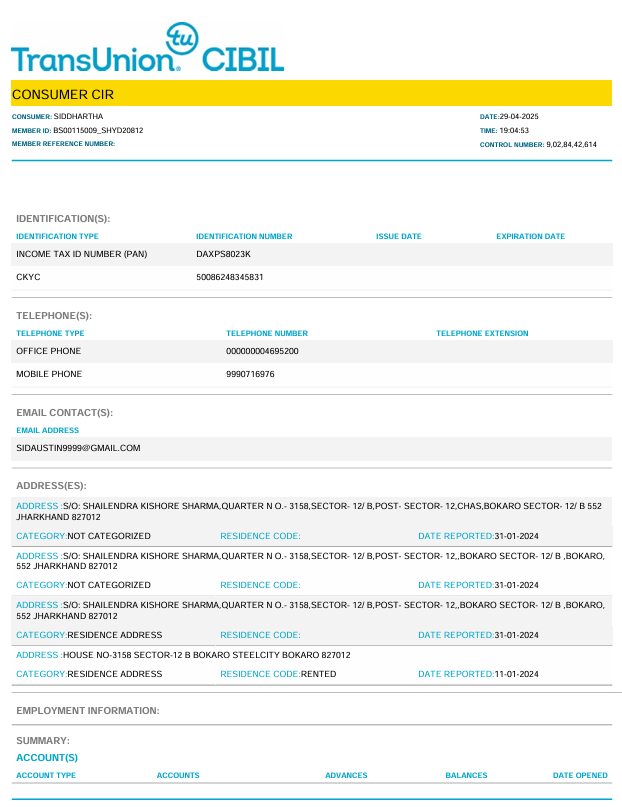Click the ACCOUNT(S) subsection heading
Image resolution: width=622 pixels, height=807 pixels.
pyautogui.click(x=47, y=758)
